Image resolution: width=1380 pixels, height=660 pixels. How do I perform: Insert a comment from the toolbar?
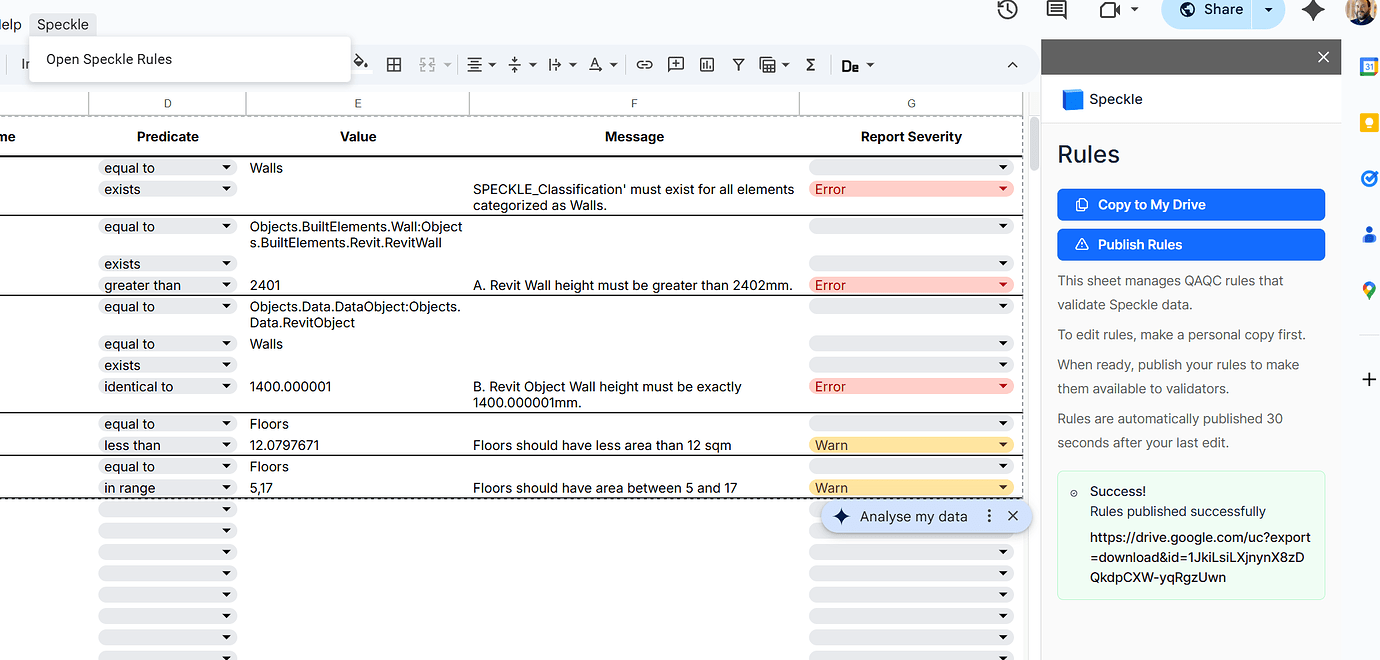(676, 65)
